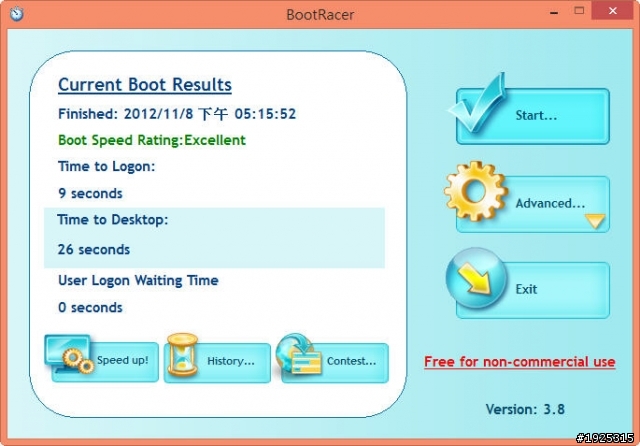Click the monitor with gears icon

click(70, 354)
